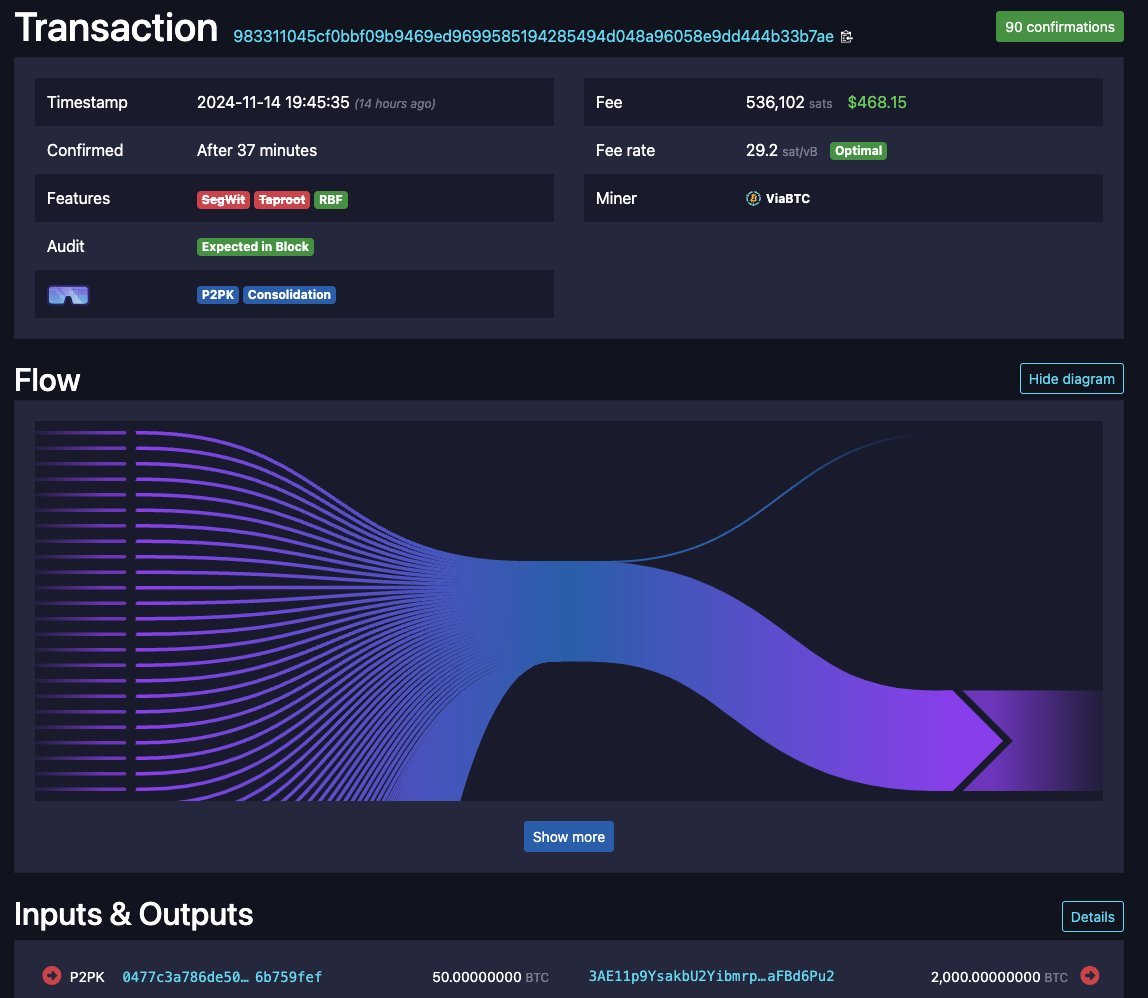
Task: Click the red output arrow beside 2,000 BTC
Action: point(1089,975)
